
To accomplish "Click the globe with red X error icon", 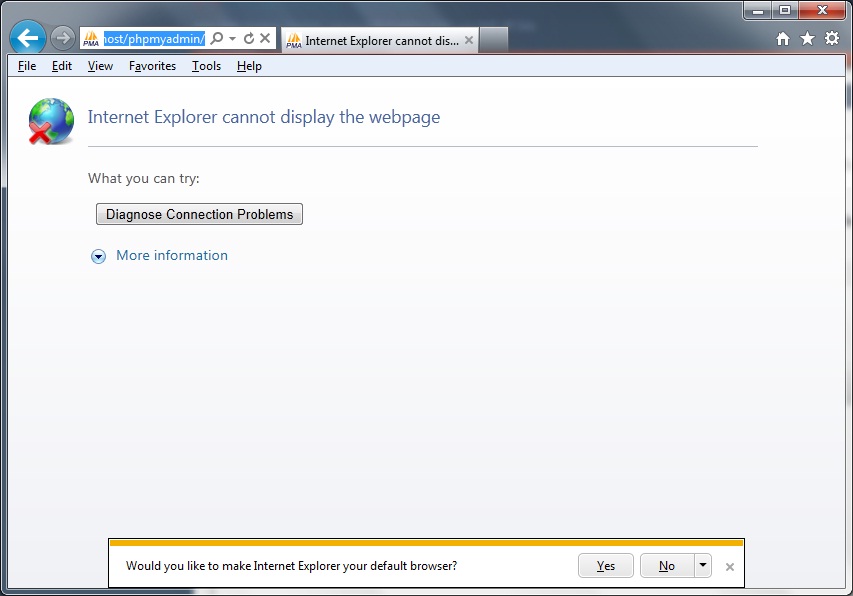I will (51, 121).
